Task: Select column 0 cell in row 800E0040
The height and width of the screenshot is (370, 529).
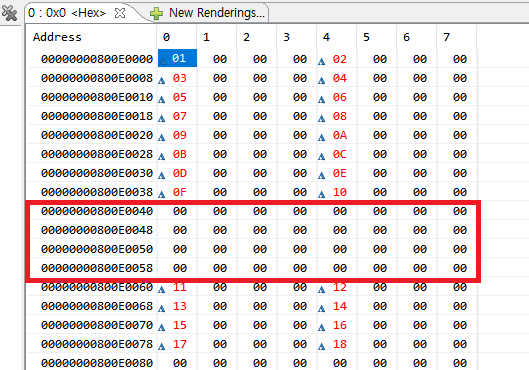Action: point(180,211)
